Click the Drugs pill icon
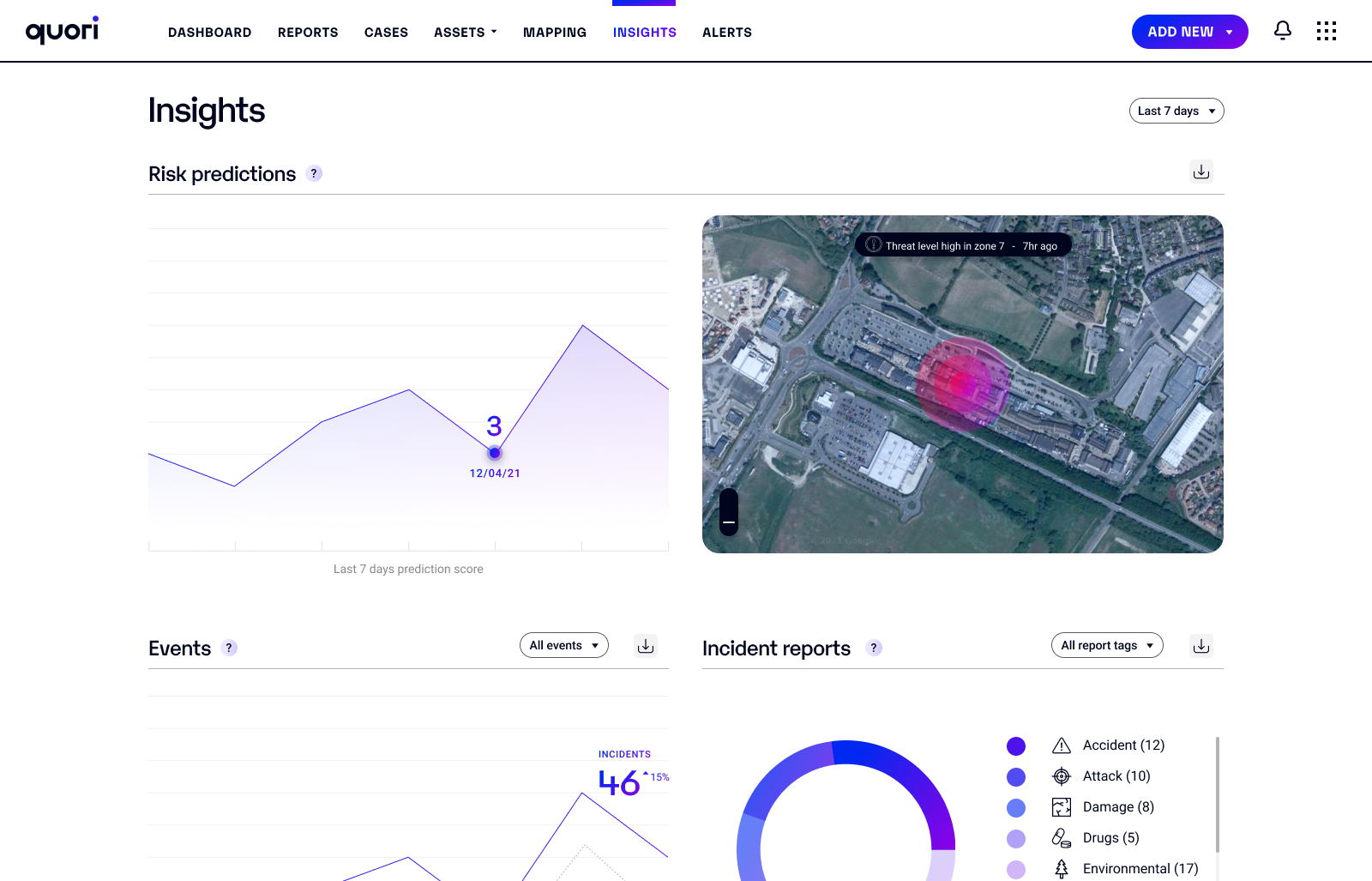The height and width of the screenshot is (881, 1372). tap(1062, 838)
